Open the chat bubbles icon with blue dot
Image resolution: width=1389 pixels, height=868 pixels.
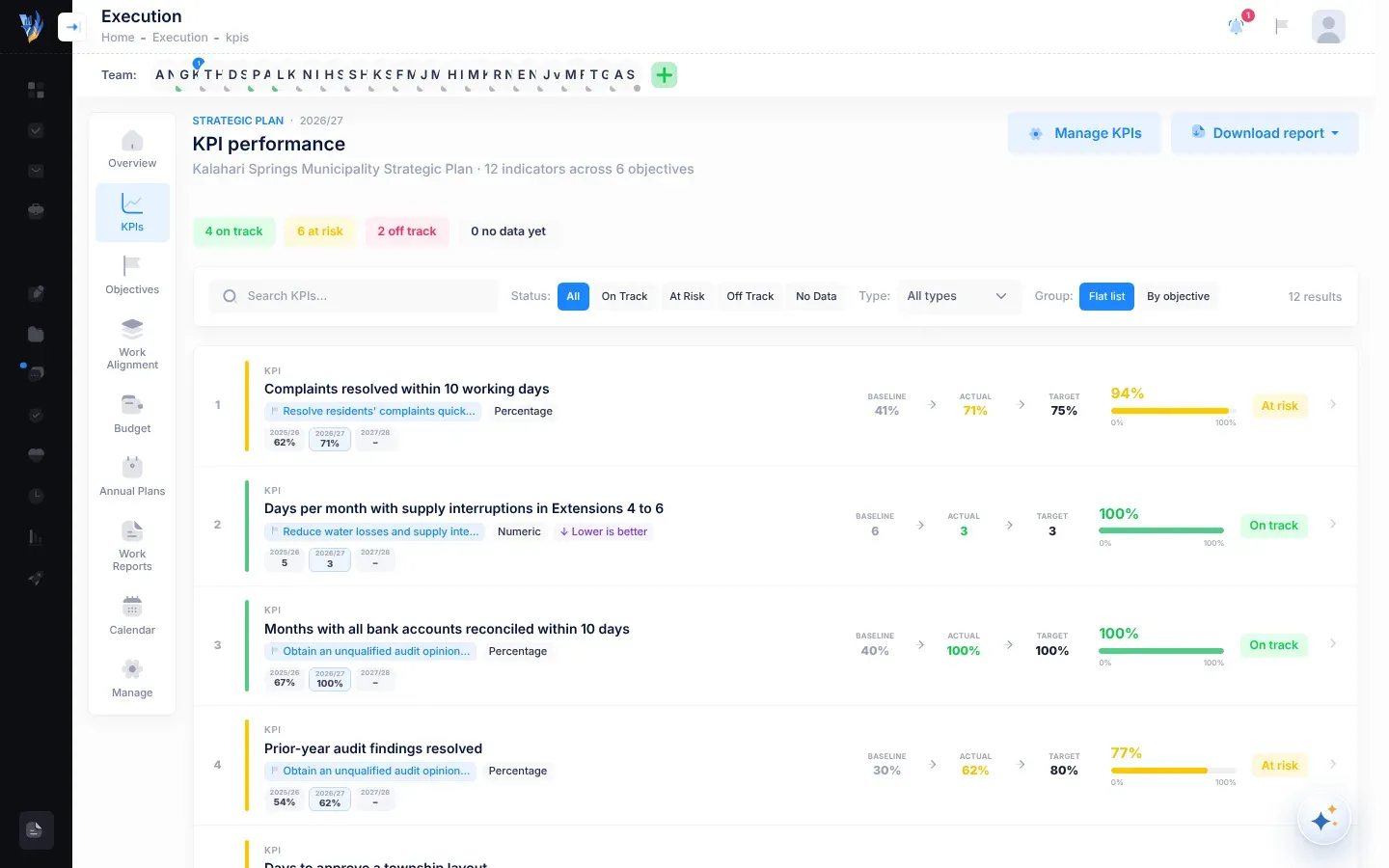[36, 373]
